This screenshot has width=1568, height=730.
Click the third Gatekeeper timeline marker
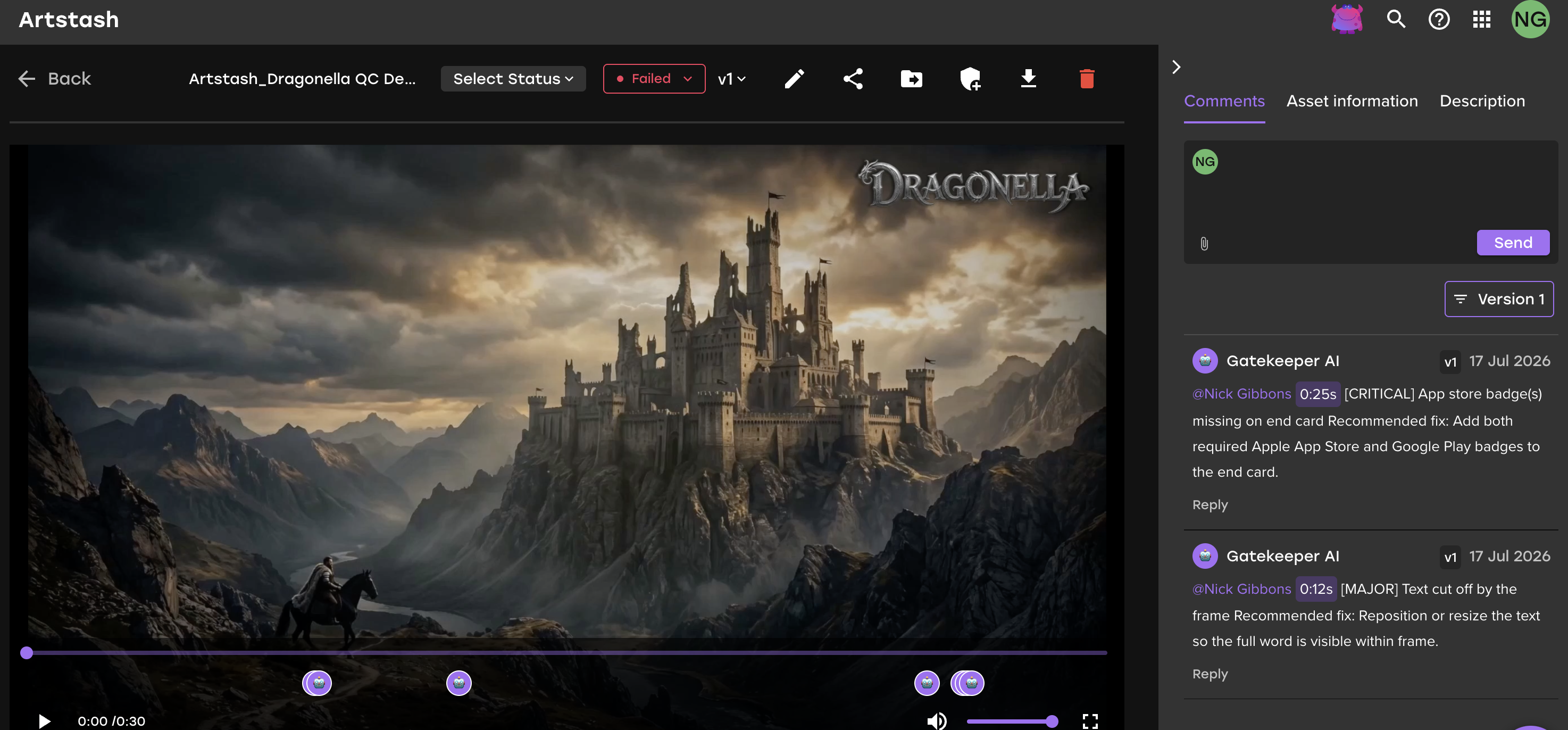pyautogui.click(x=927, y=683)
